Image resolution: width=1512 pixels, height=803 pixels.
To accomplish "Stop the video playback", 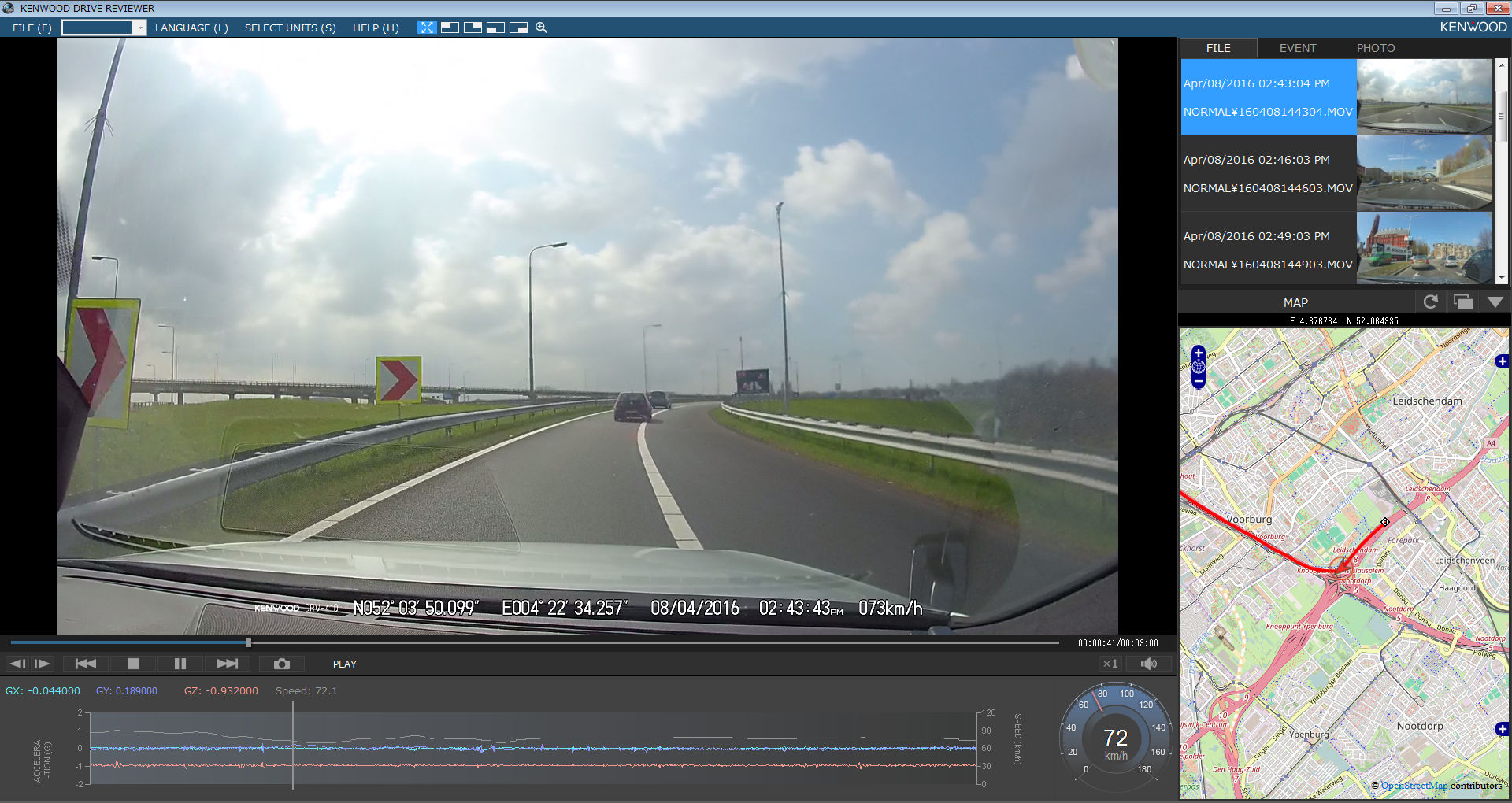I will 133,664.
